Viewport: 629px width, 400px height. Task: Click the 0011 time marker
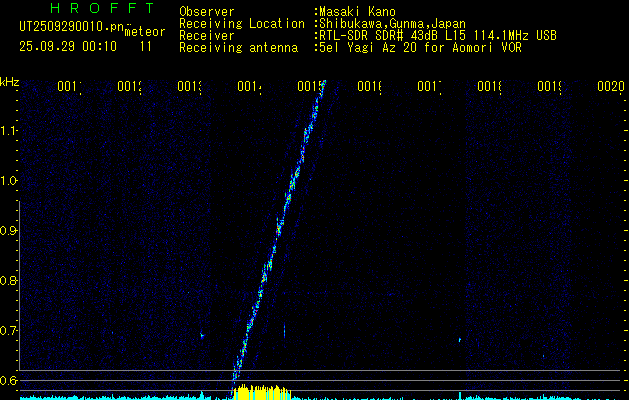tap(68, 88)
